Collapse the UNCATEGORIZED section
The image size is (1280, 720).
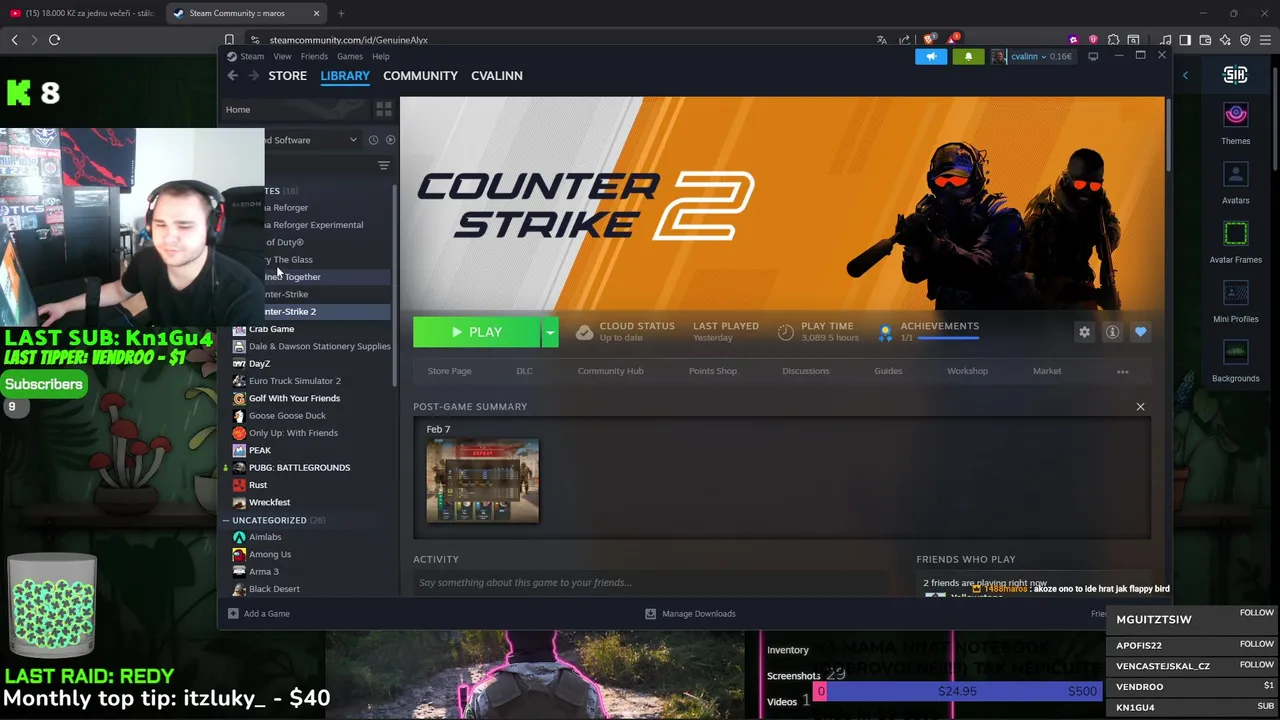[226, 521]
